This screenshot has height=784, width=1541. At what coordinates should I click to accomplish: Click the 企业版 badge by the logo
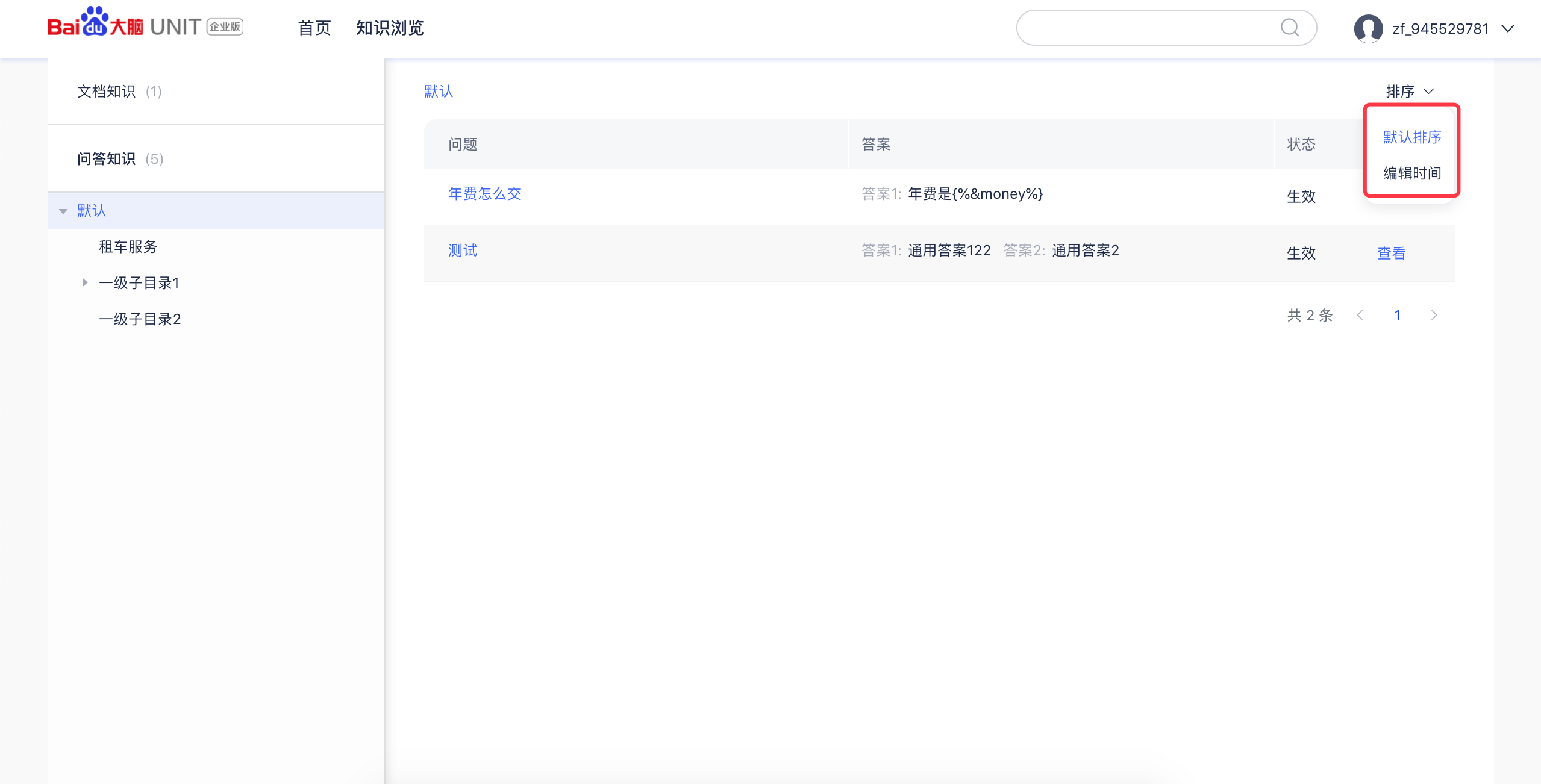pos(225,26)
